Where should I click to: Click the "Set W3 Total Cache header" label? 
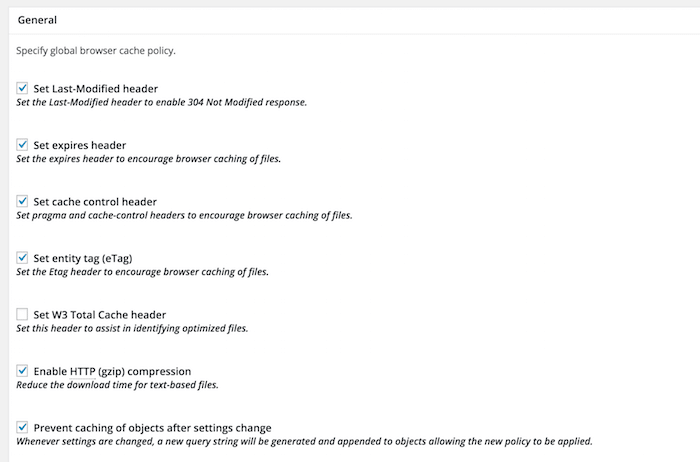pyautogui.click(x=100, y=315)
